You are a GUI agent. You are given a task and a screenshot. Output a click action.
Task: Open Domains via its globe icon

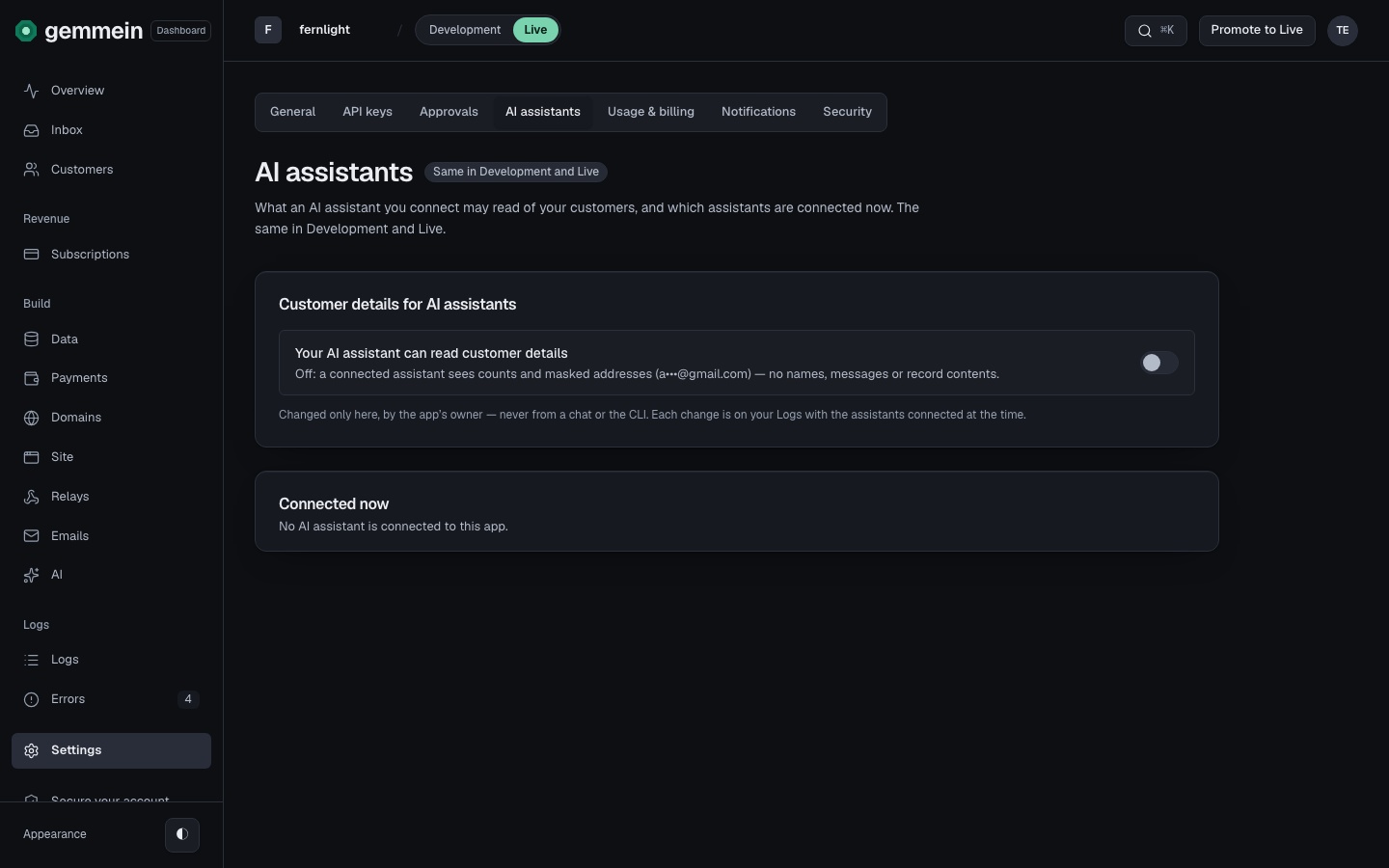tap(32, 418)
